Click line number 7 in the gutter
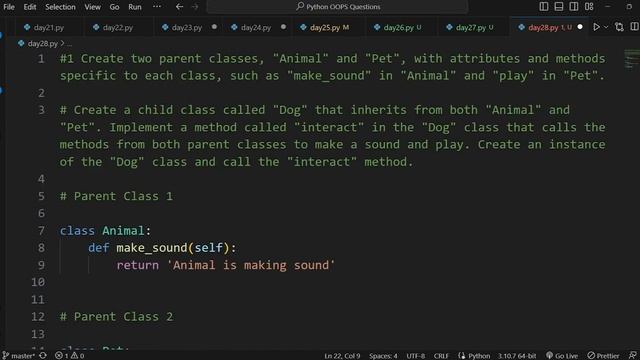The height and width of the screenshot is (360, 640). coord(41,231)
